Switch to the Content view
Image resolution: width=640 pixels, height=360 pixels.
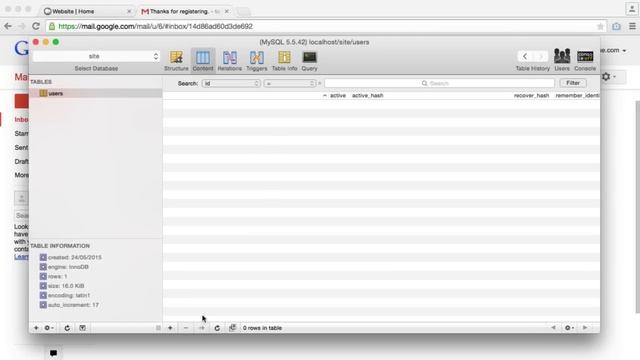coord(203,61)
